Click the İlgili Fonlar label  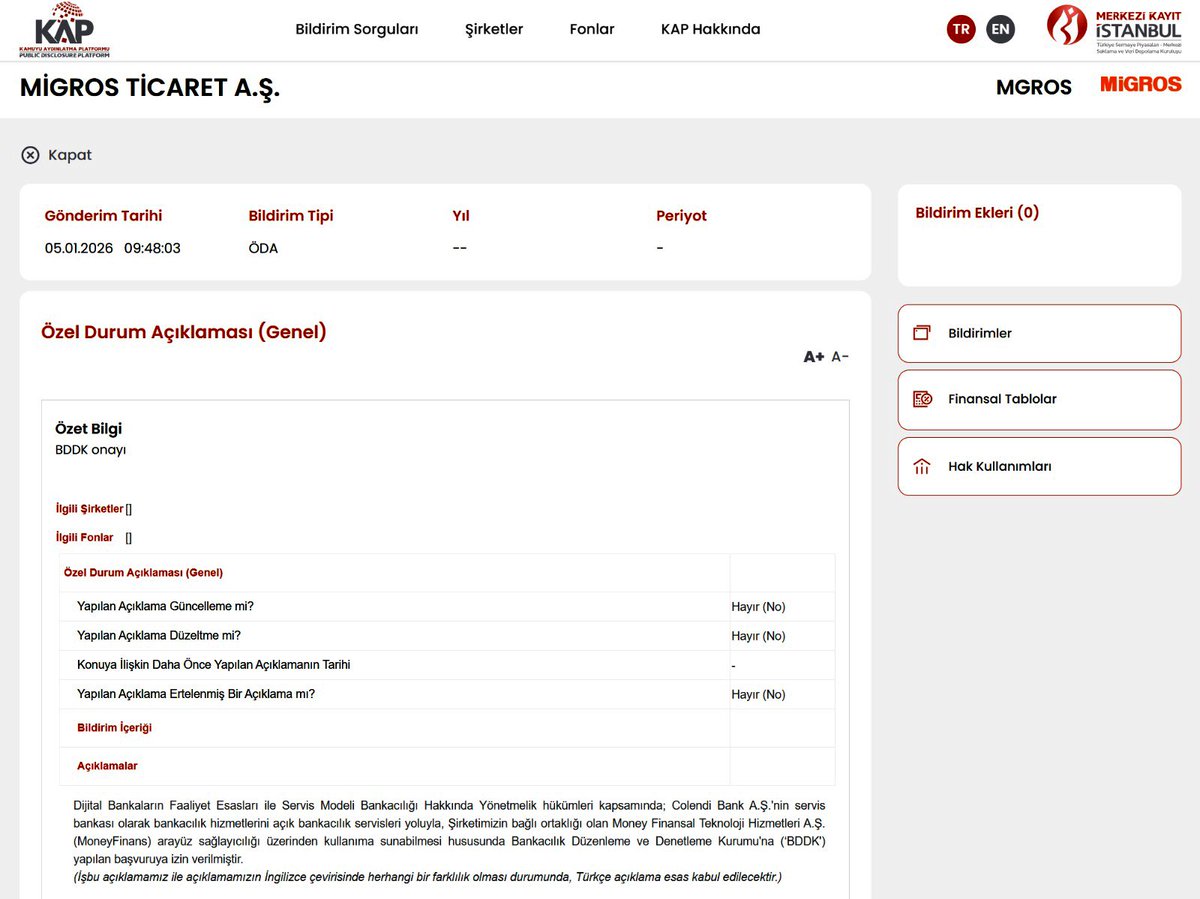pyautogui.click(x=84, y=538)
